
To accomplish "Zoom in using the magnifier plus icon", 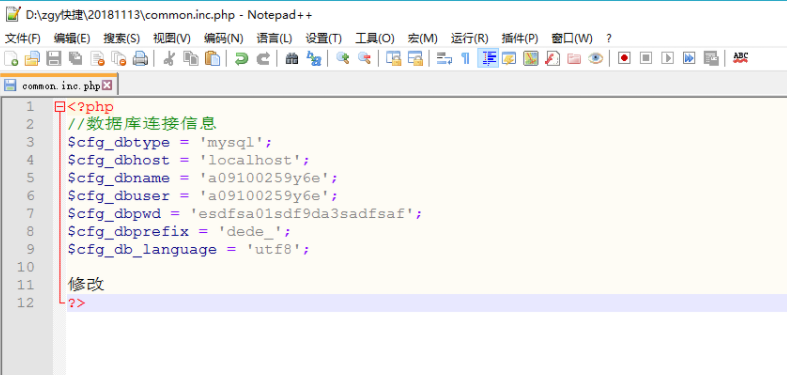I will coord(343,58).
